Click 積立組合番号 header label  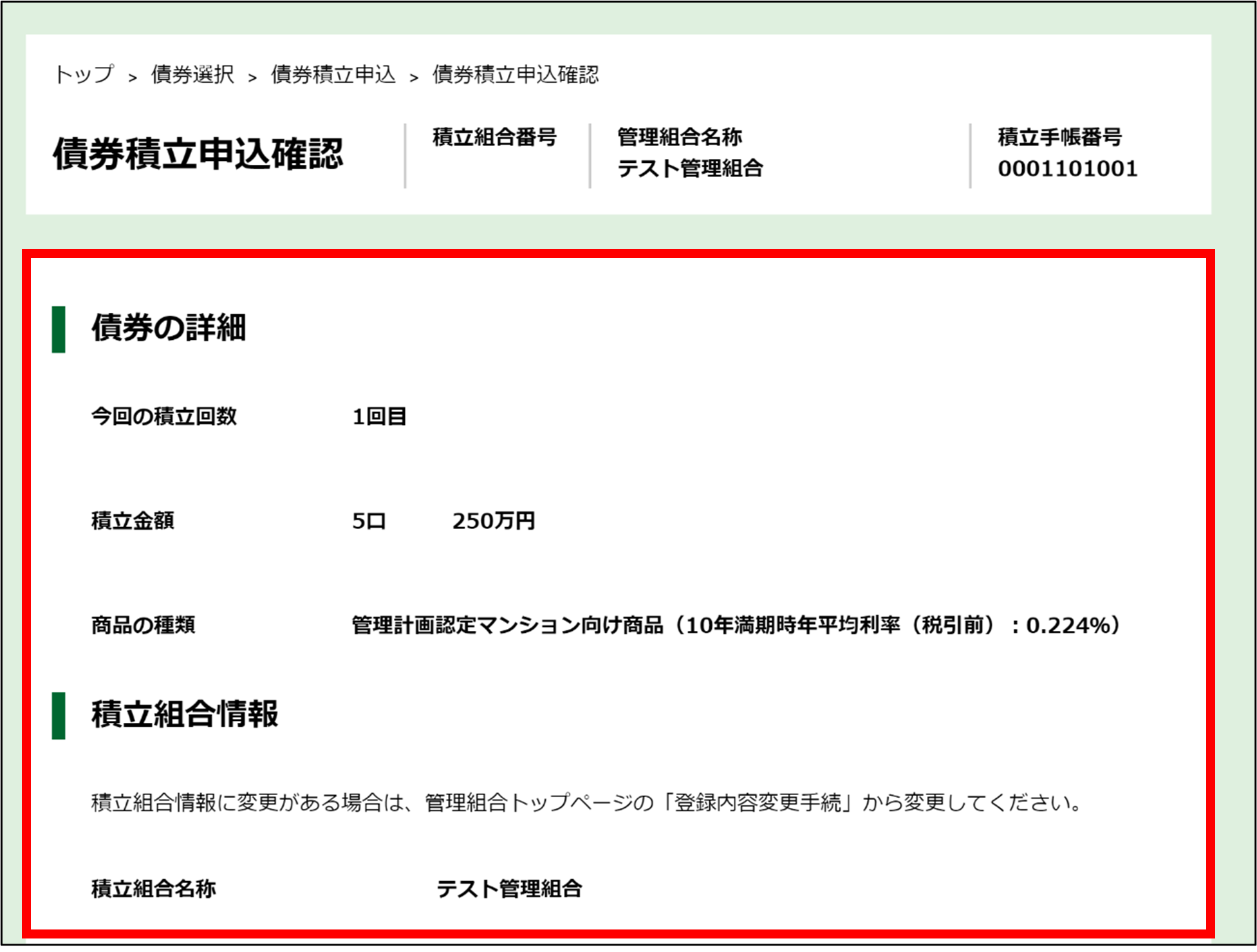[x=494, y=136]
